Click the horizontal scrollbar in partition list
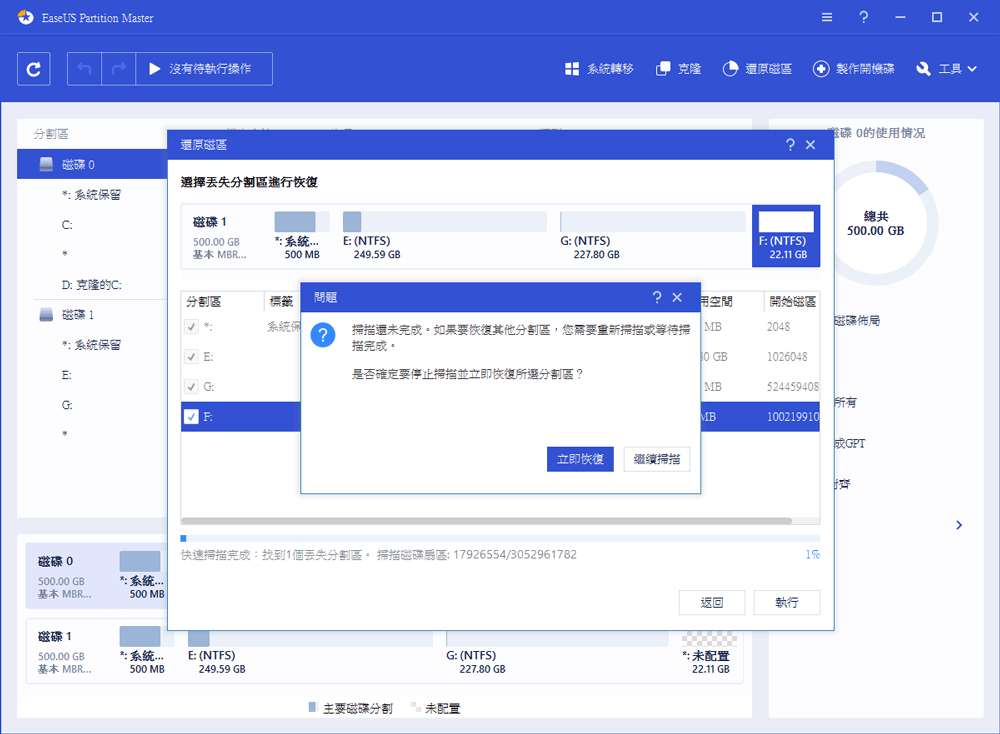 (x=487, y=521)
